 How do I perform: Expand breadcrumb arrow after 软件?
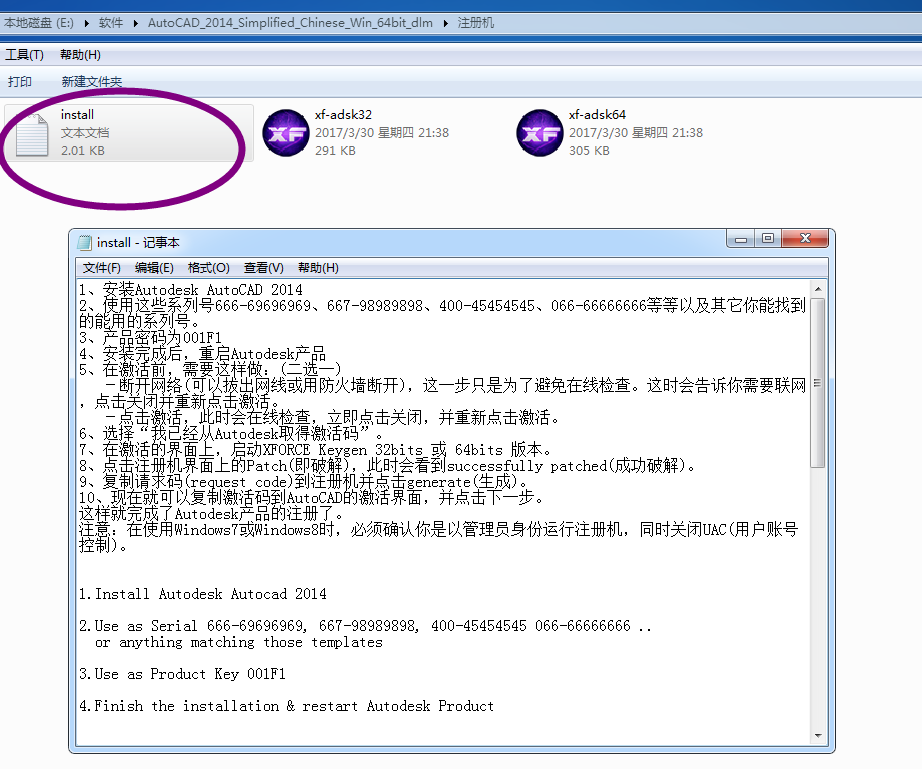[x=135, y=24]
